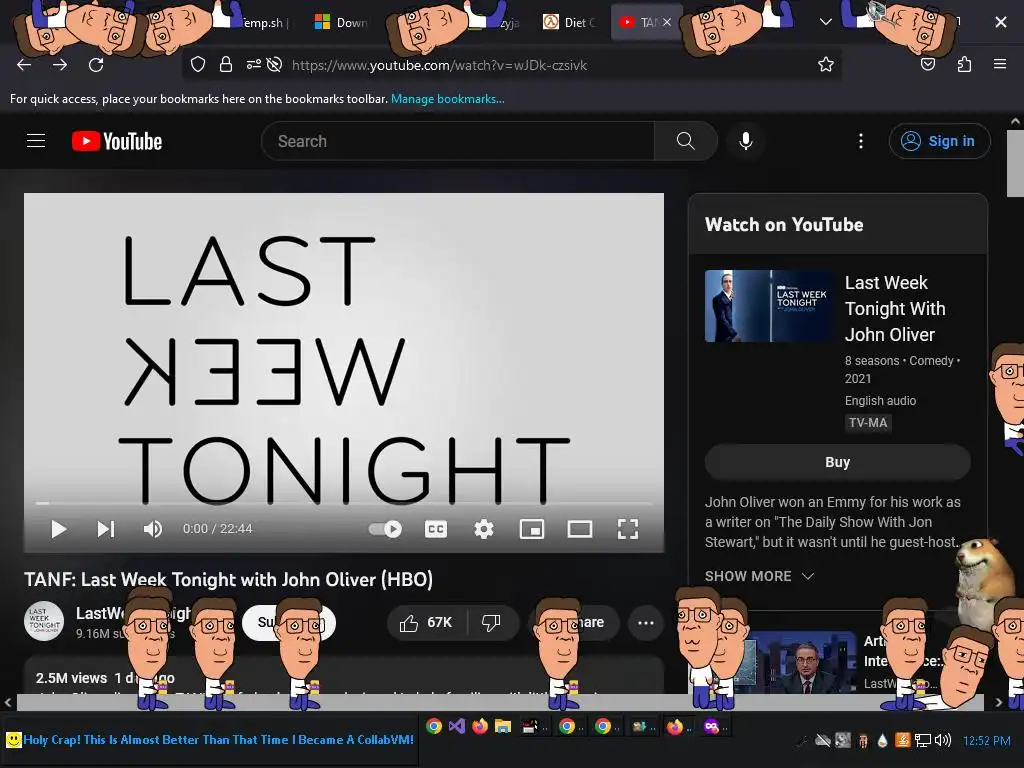Click the taskbar volume speaker icon
The image size is (1024, 768).
pyautogui.click(x=943, y=740)
